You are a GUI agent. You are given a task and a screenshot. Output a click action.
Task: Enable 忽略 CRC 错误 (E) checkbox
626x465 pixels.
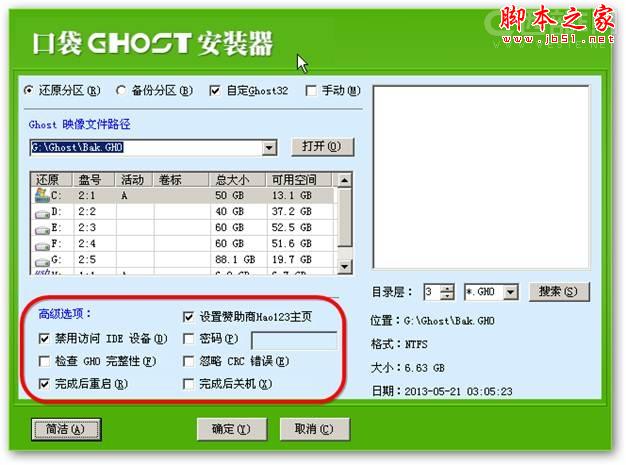(188, 362)
